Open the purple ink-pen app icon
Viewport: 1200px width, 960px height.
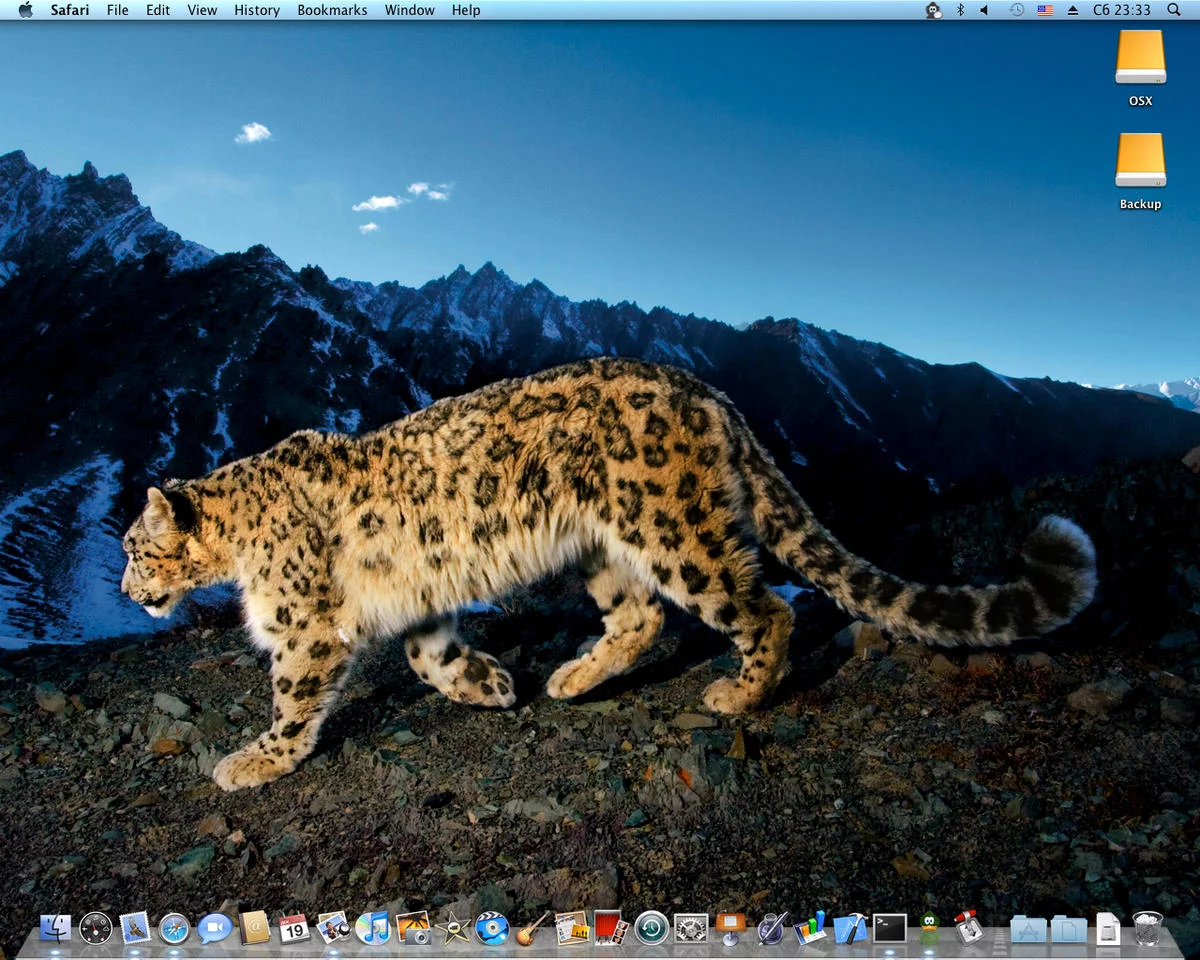771,928
